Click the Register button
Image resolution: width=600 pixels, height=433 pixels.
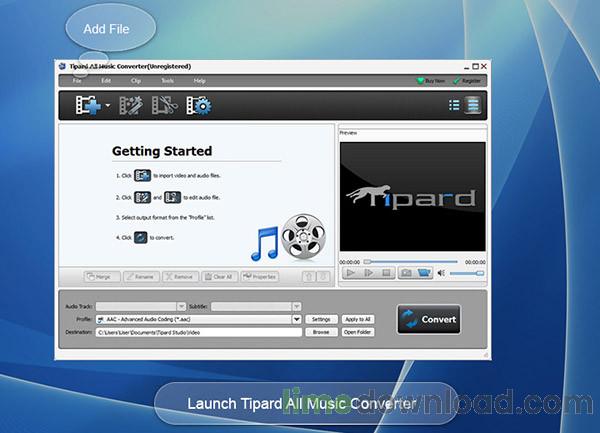(x=468, y=80)
